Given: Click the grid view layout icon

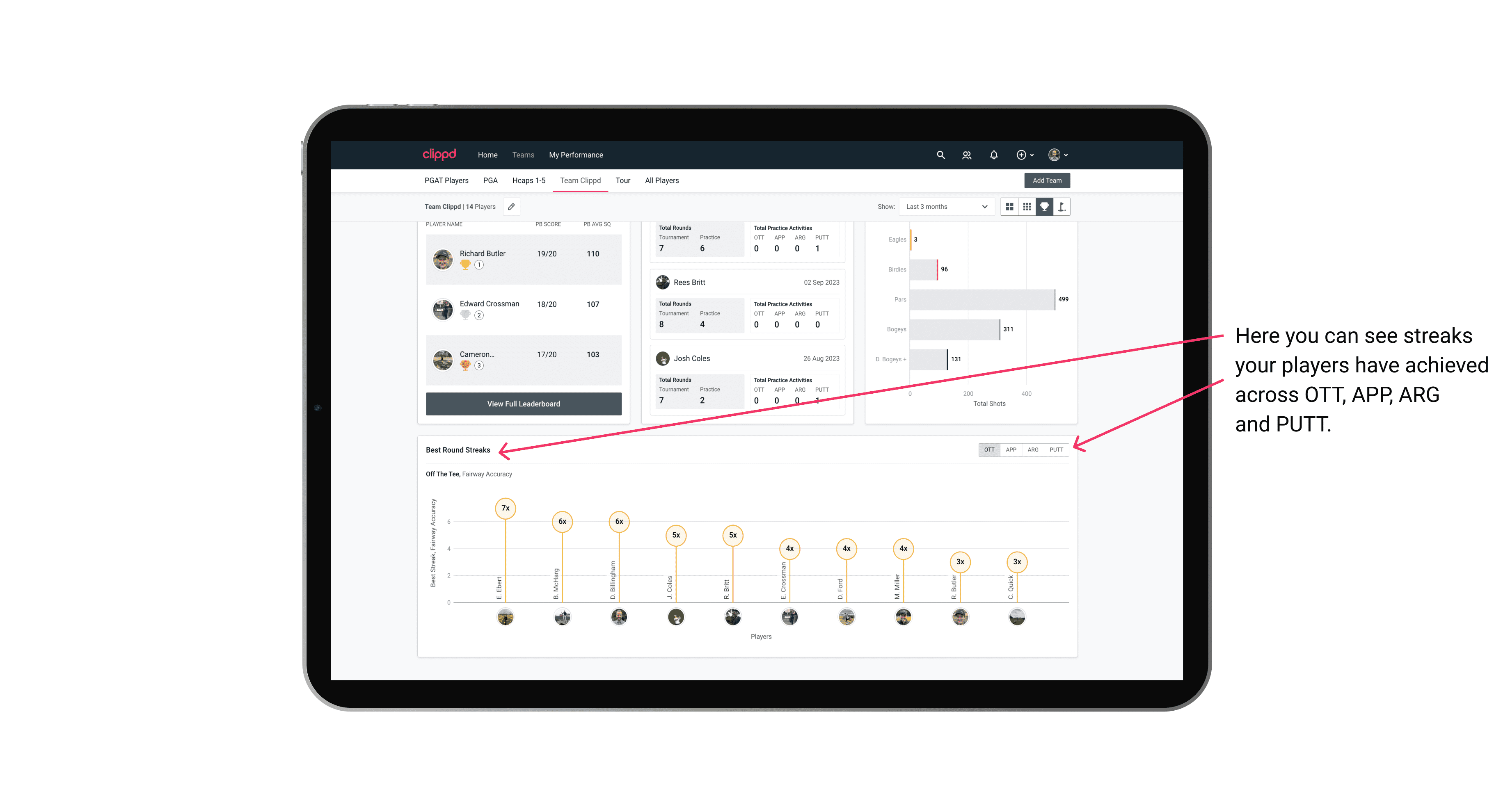Looking at the screenshot, I should [x=1010, y=207].
